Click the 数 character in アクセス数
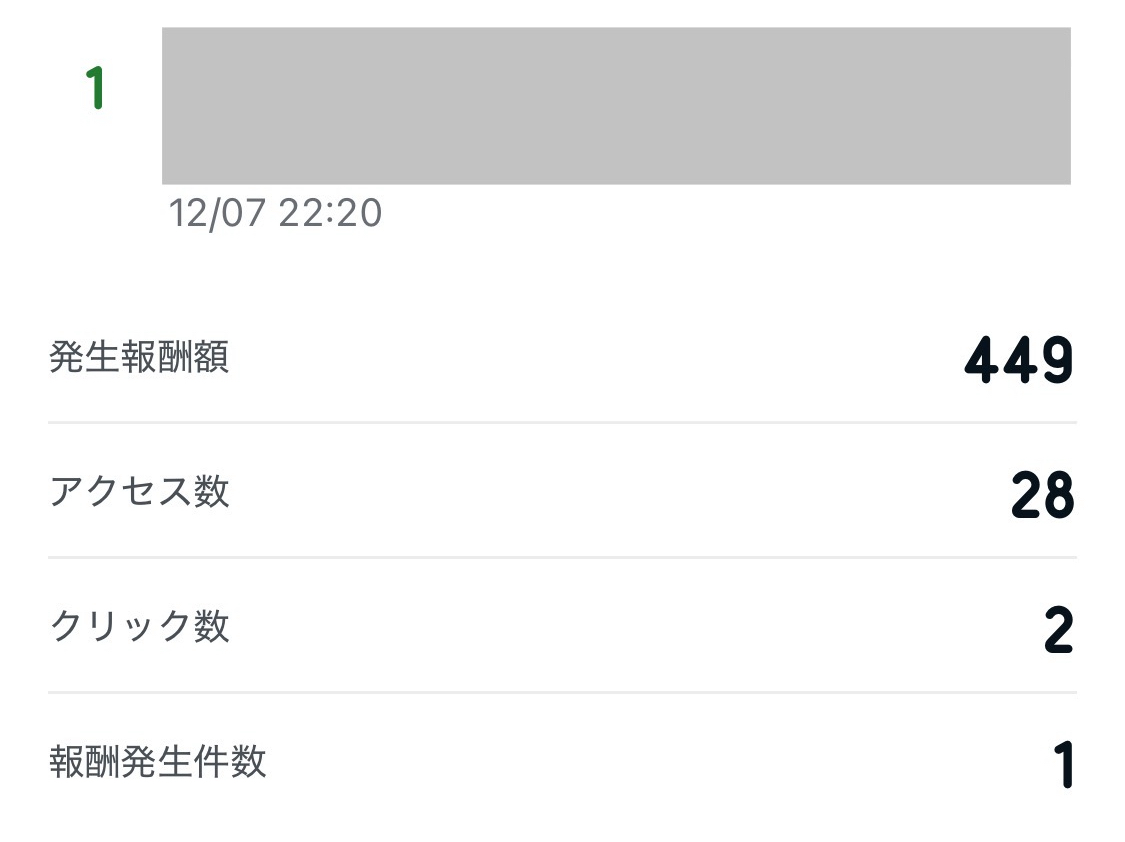Image resolution: width=1125 pixels, height=842 pixels. pyautogui.click(x=212, y=492)
